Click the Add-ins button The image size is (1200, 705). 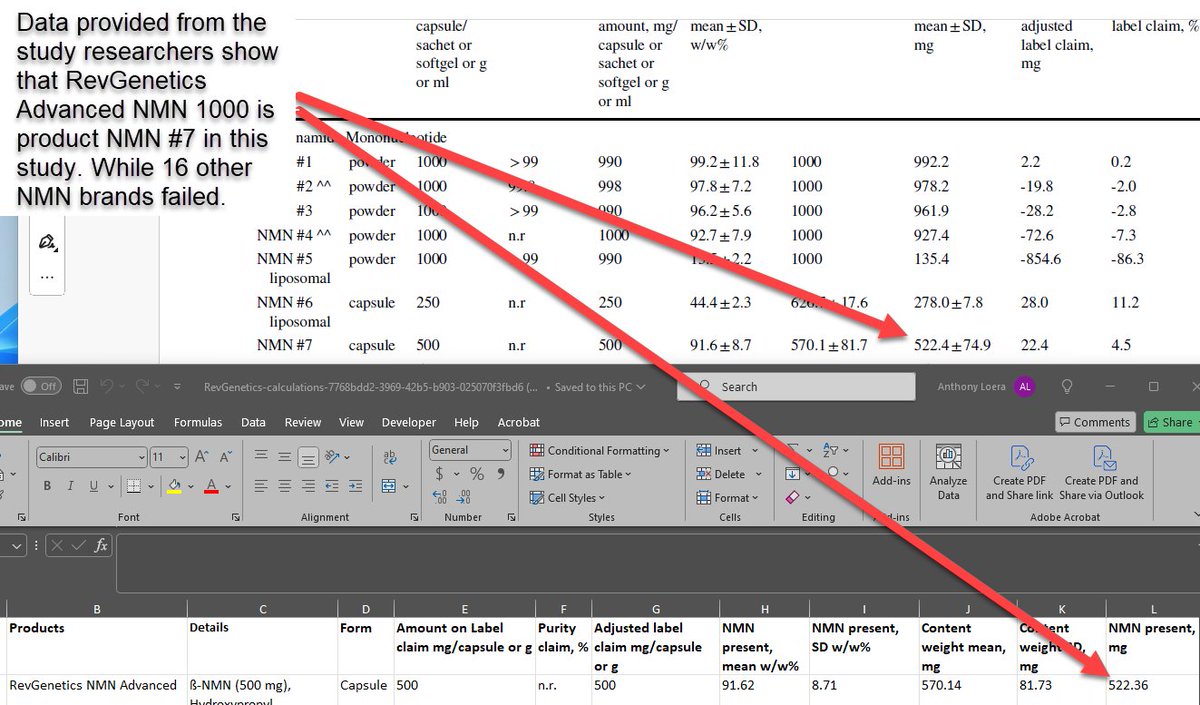pyautogui.click(x=891, y=465)
